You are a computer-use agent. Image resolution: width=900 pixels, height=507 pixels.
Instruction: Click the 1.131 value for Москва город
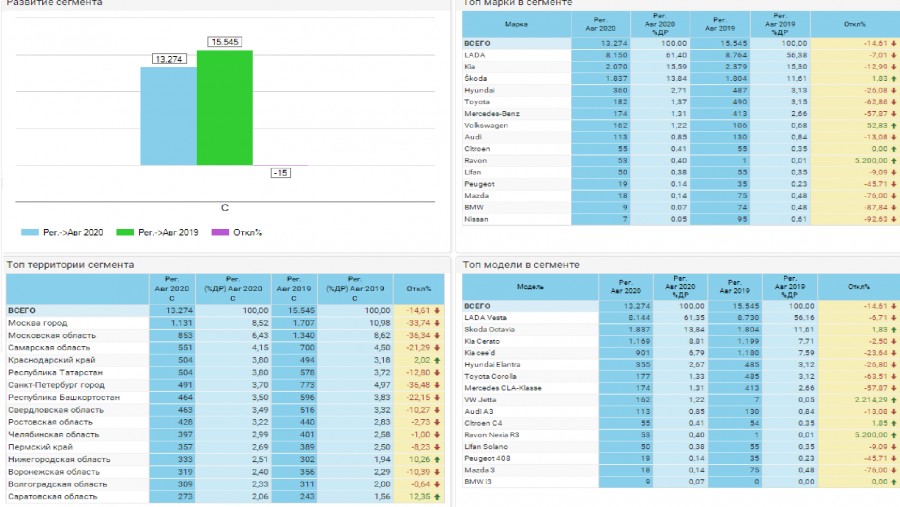(182, 323)
